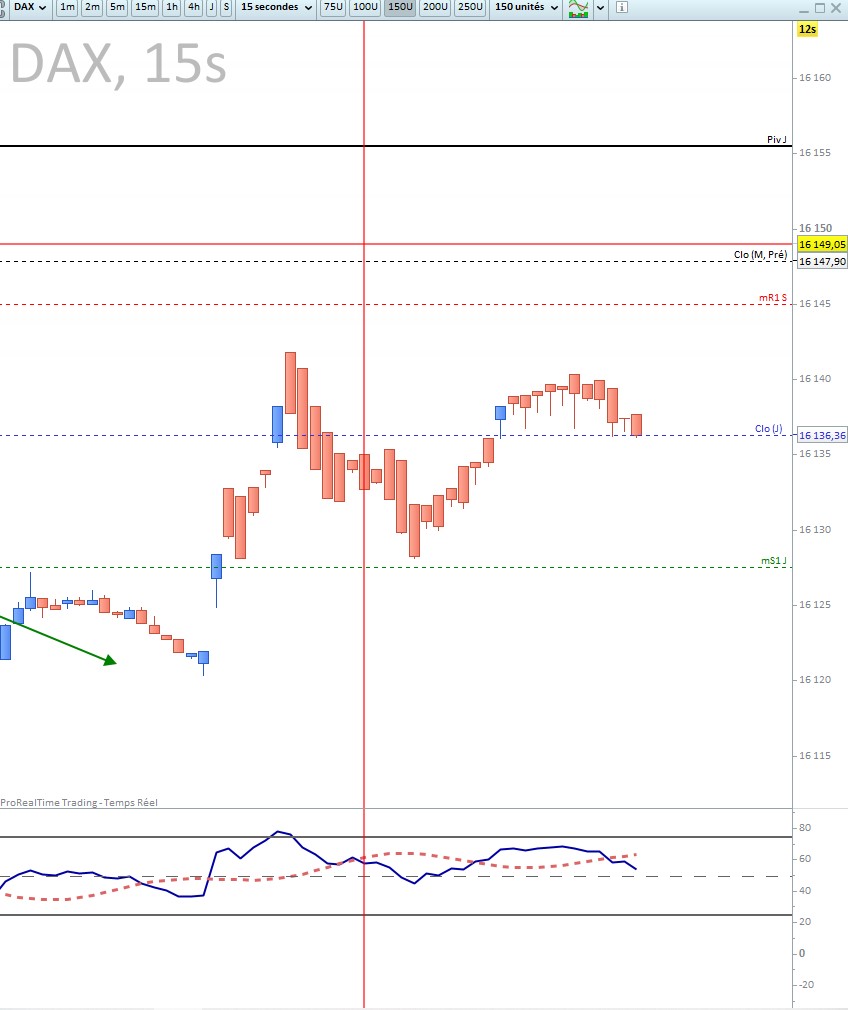Screen dimensions: 848x1010
Task: Click the 16 147,90 price label
Action: pyautogui.click(x=822, y=262)
